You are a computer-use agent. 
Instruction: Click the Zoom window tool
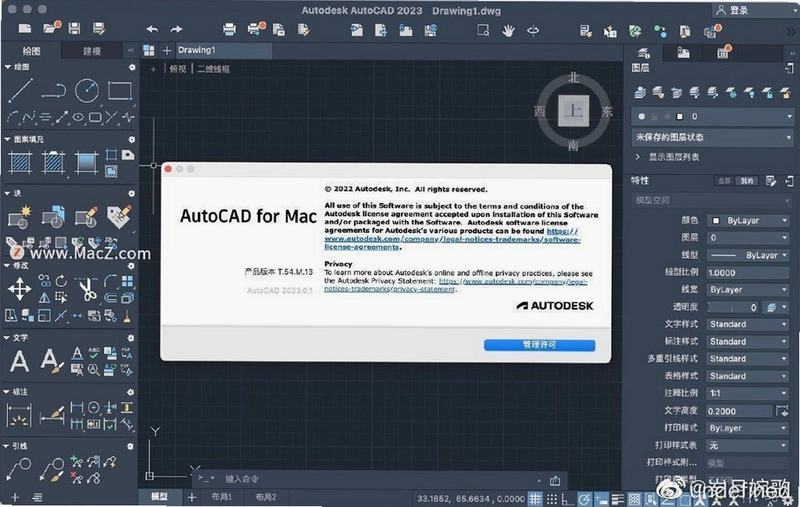[483, 31]
